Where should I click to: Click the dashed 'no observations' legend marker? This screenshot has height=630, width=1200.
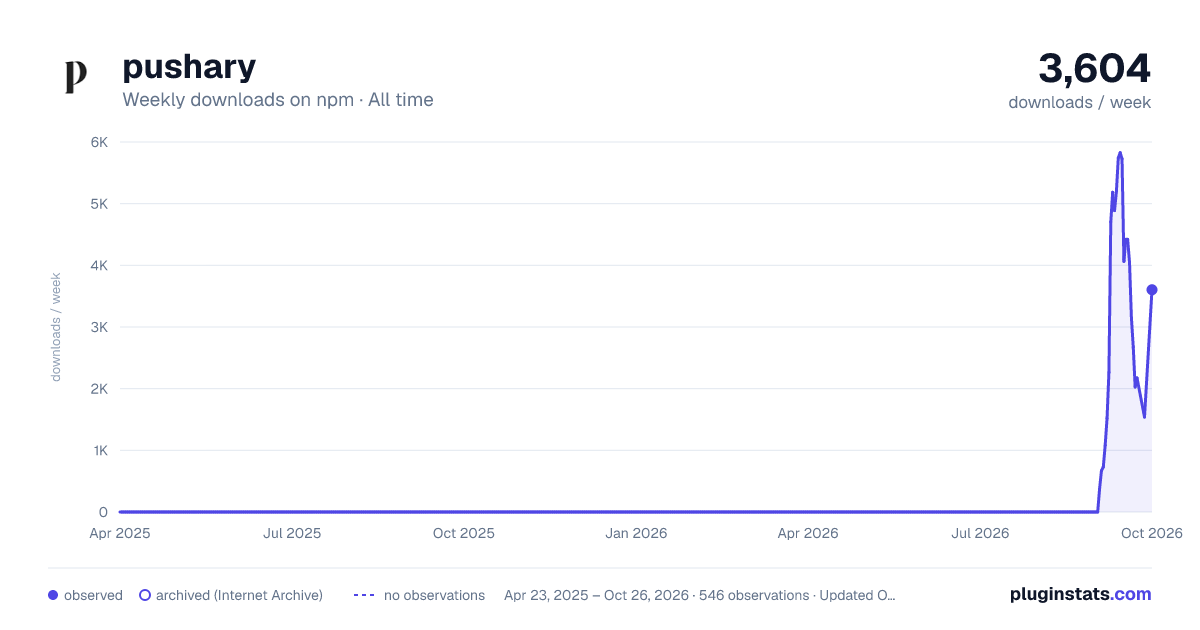coord(364,595)
